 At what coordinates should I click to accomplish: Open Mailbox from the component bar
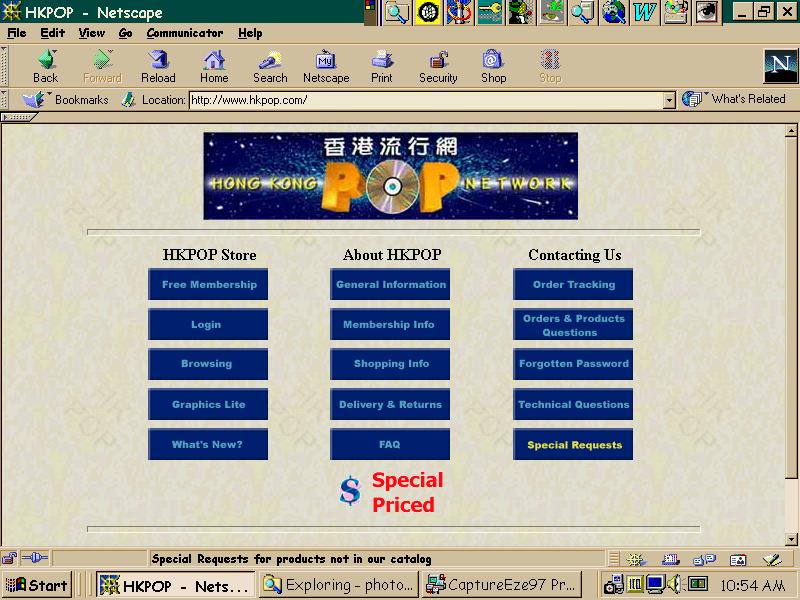pos(670,560)
